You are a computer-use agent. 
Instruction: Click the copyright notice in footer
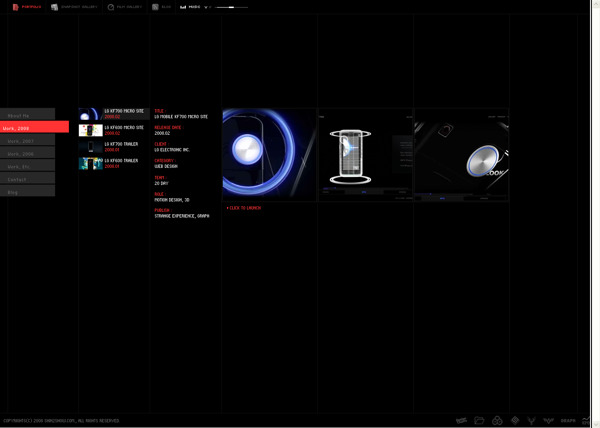click(61, 421)
